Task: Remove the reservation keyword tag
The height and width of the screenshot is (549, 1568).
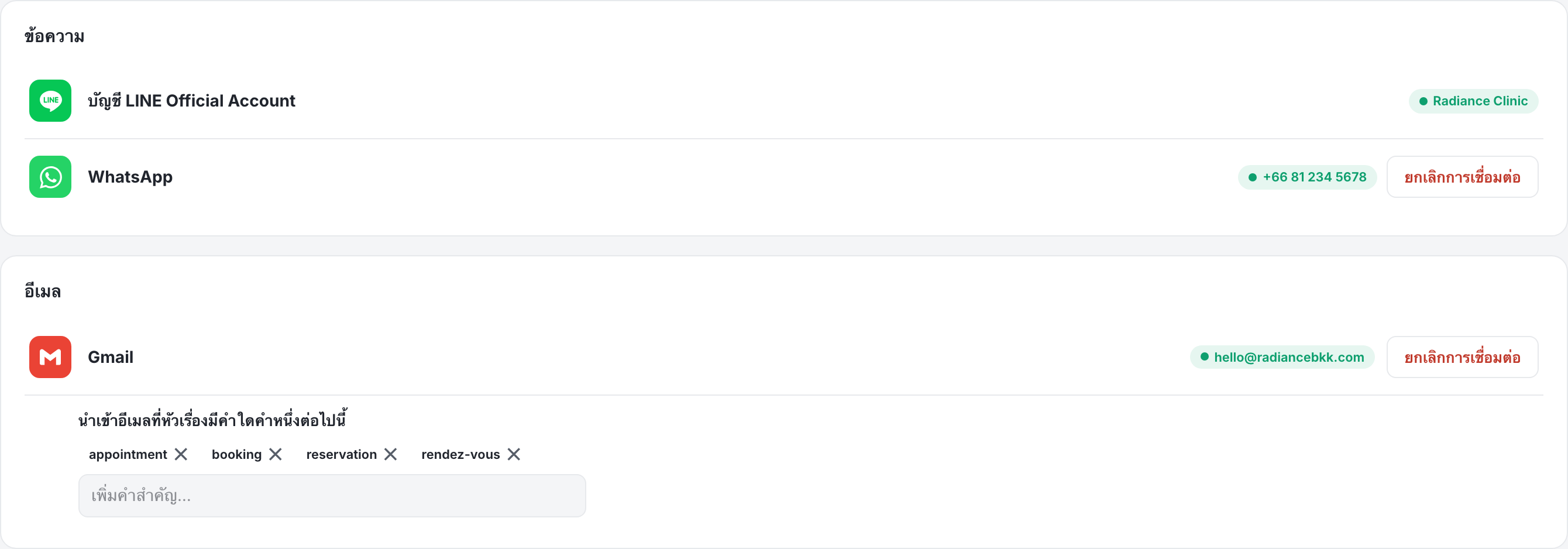Action: (x=391, y=454)
